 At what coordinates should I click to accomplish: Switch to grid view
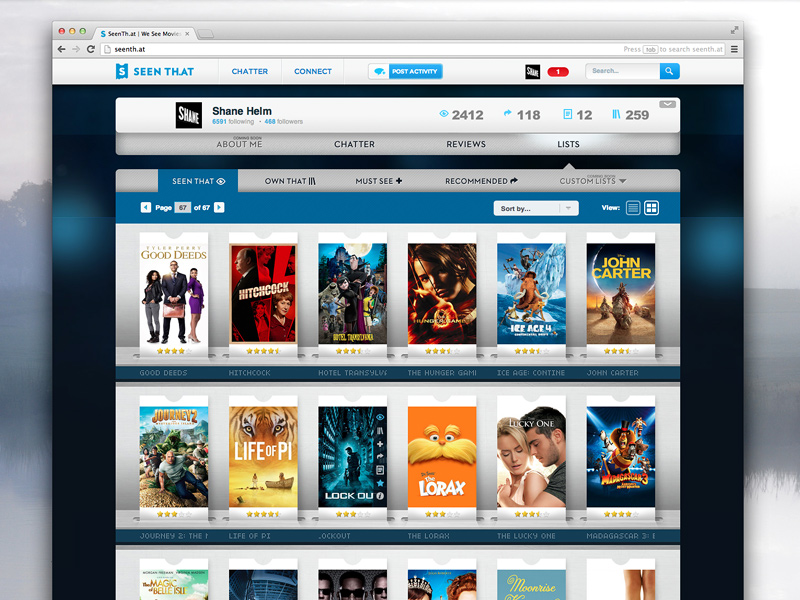click(x=652, y=208)
